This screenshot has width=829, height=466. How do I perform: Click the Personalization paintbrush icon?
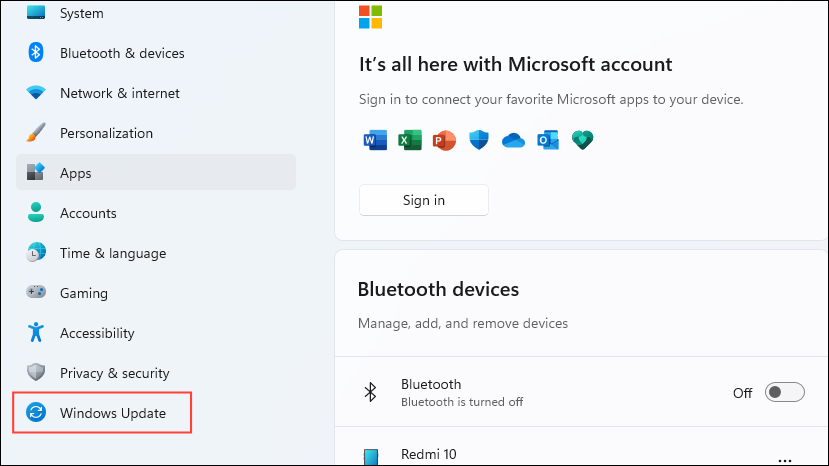pyautogui.click(x=36, y=133)
